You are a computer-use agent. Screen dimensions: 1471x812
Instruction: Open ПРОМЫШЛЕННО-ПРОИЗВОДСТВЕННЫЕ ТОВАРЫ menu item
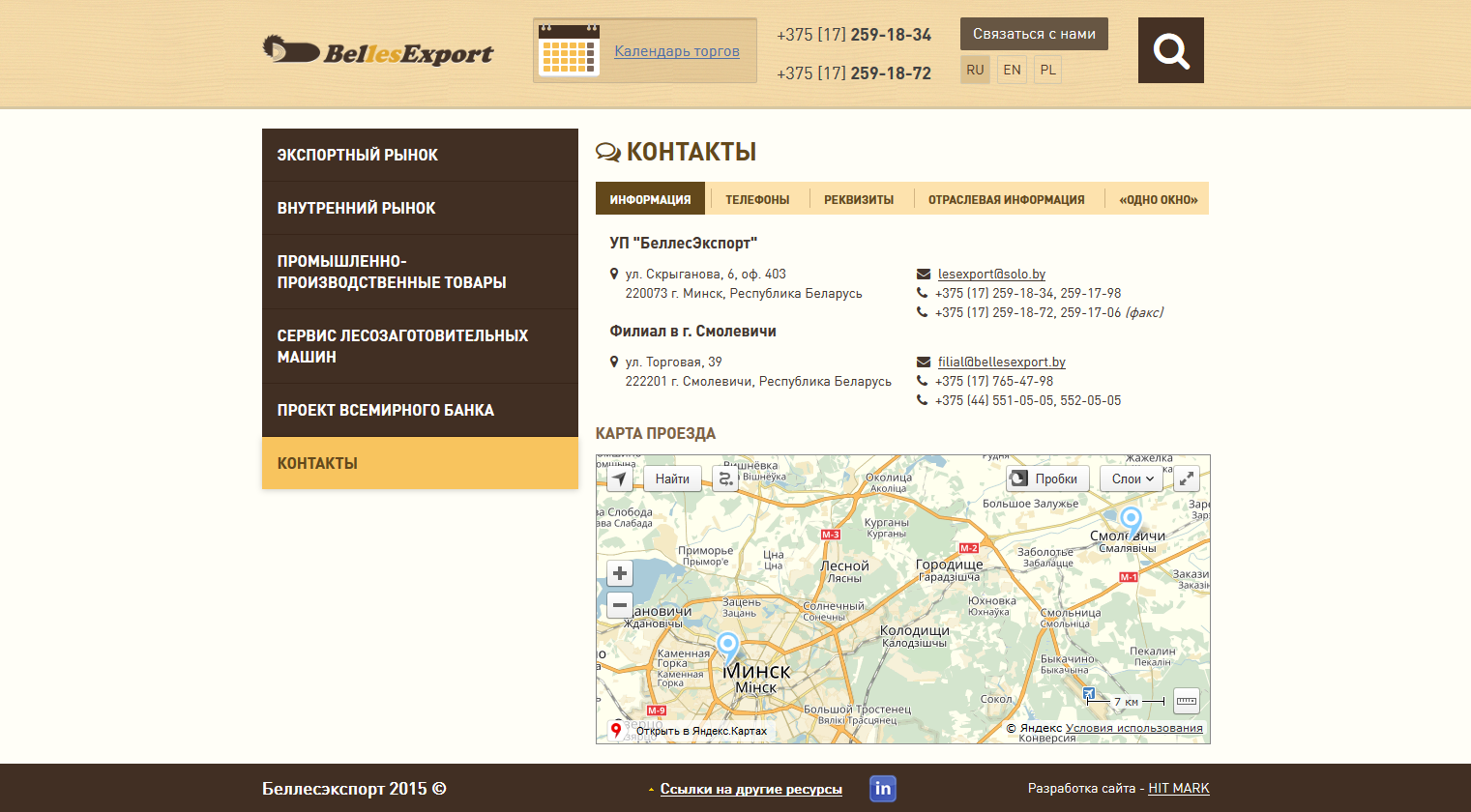point(420,272)
